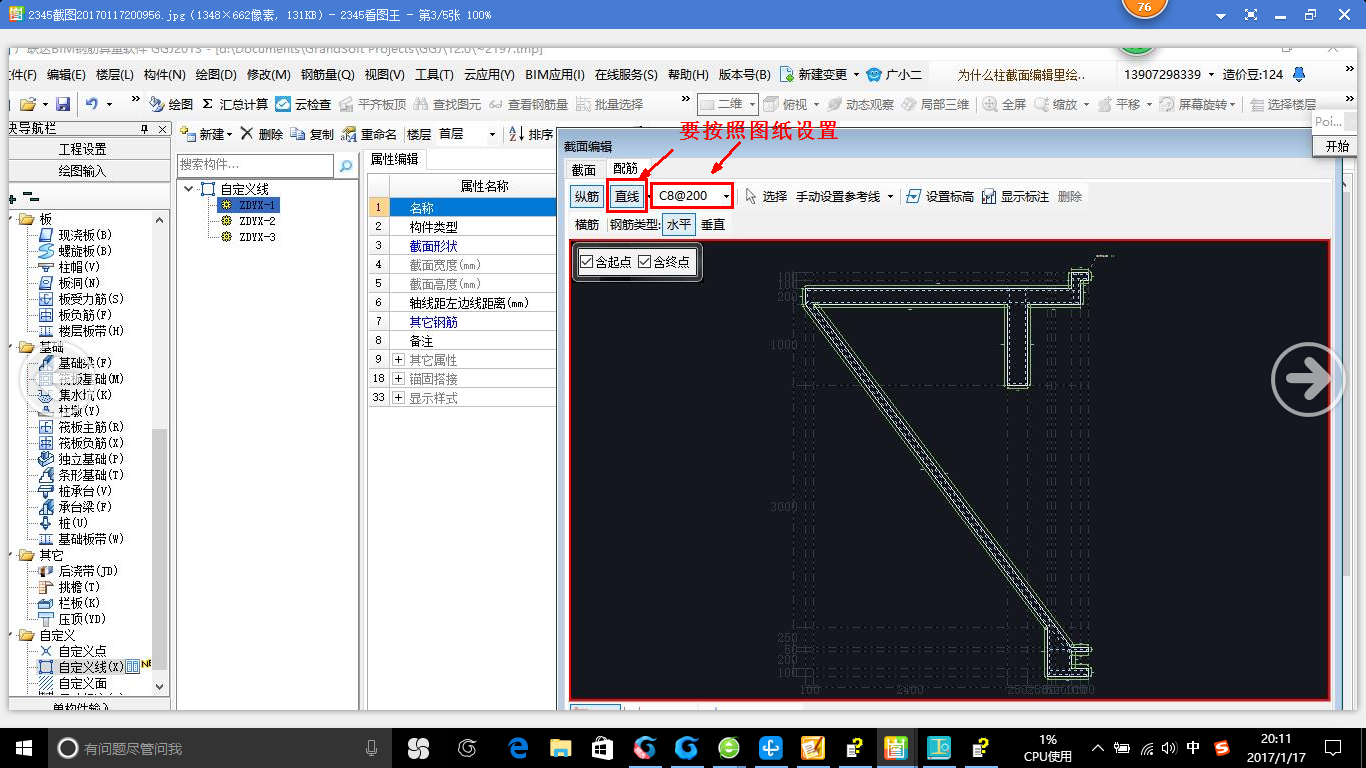Select 自定义点 in navigation tree
This screenshot has width=1366, height=768.
(80, 651)
